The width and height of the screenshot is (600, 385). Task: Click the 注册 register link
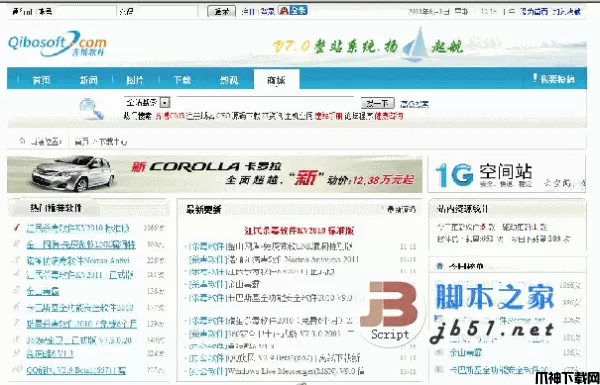click(x=248, y=11)
